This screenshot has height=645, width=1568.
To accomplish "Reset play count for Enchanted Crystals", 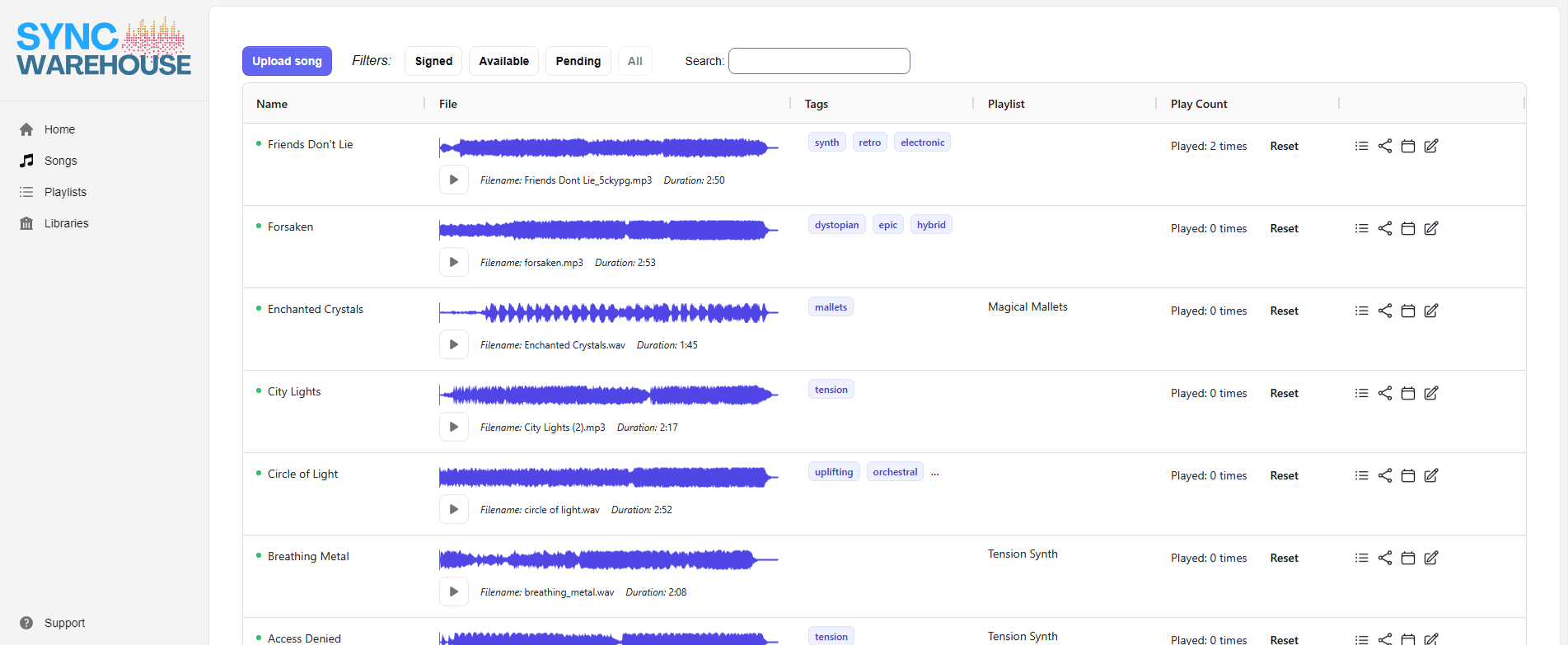I will tap(1284, 311).
